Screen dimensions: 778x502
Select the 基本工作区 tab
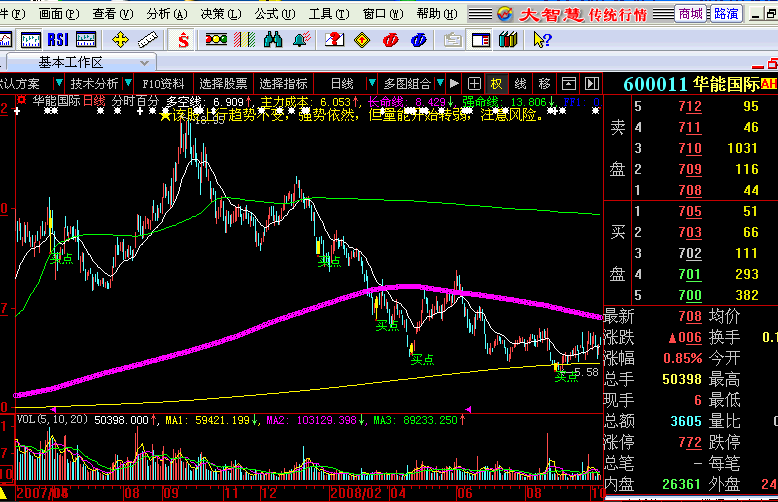click(79, 63)
